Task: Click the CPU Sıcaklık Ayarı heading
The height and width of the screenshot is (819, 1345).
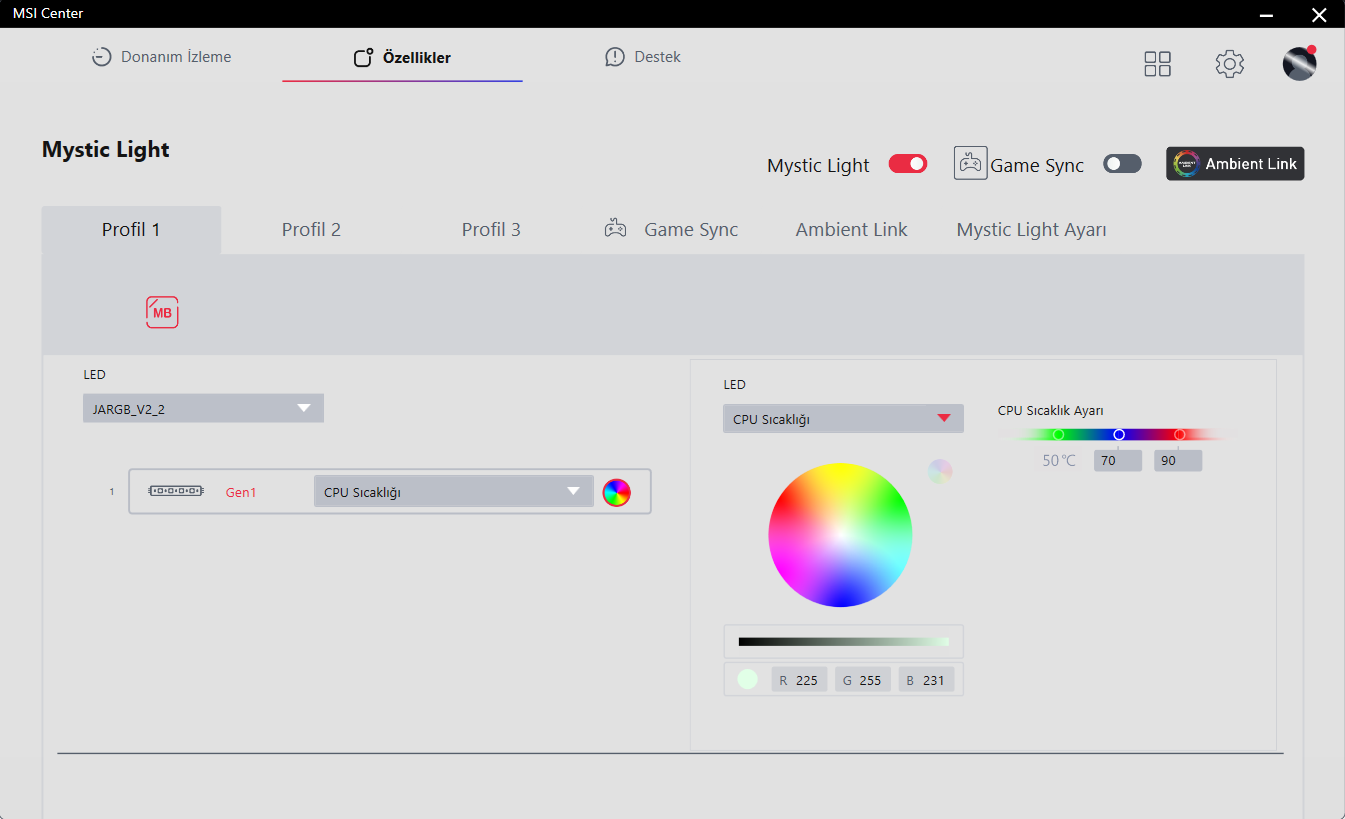Action: click(1050, 410)
